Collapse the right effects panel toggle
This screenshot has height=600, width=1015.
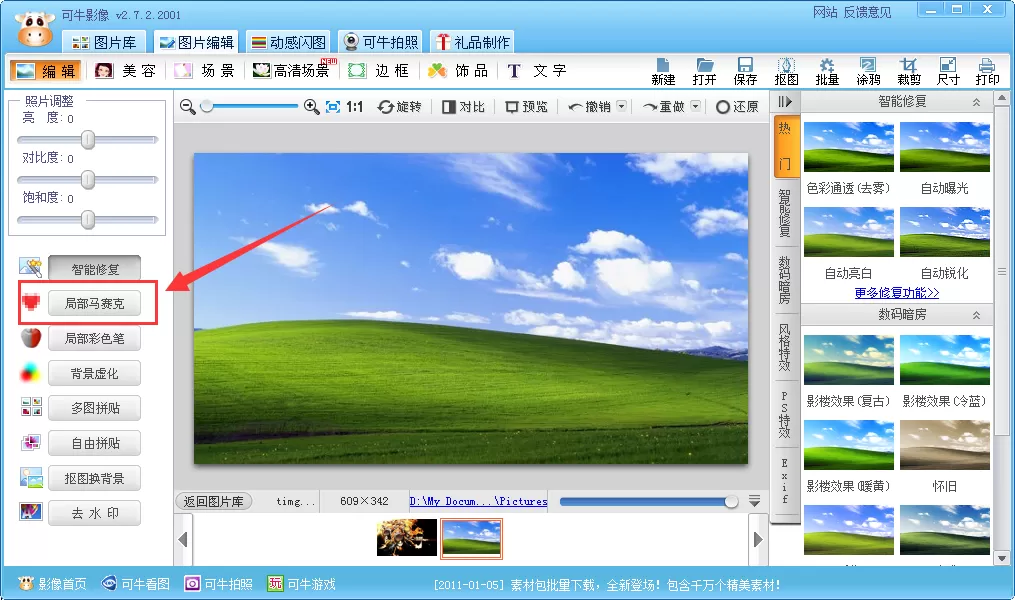coord(785,102)
